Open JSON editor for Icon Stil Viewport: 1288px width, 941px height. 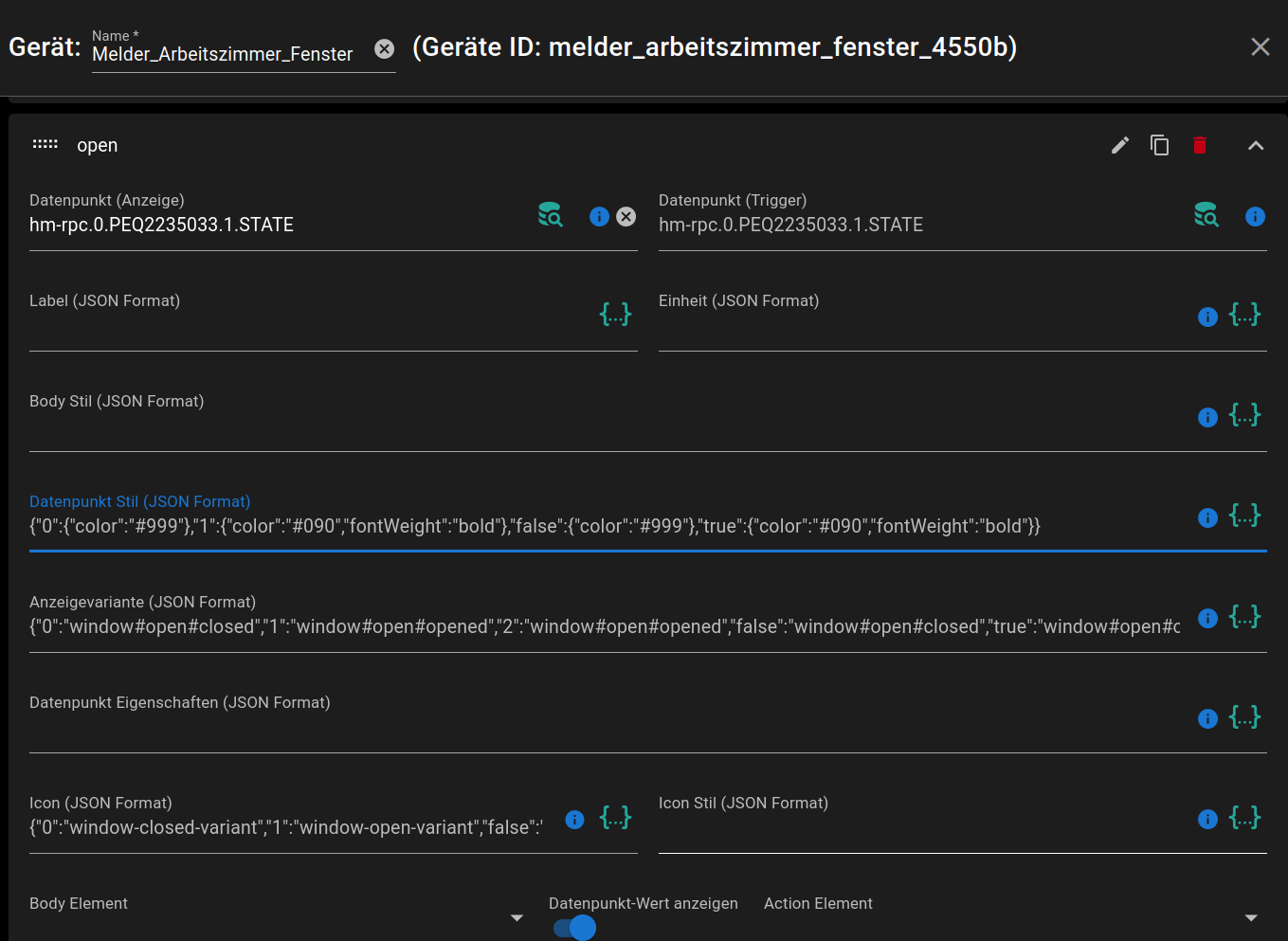tap(1244, 817)
